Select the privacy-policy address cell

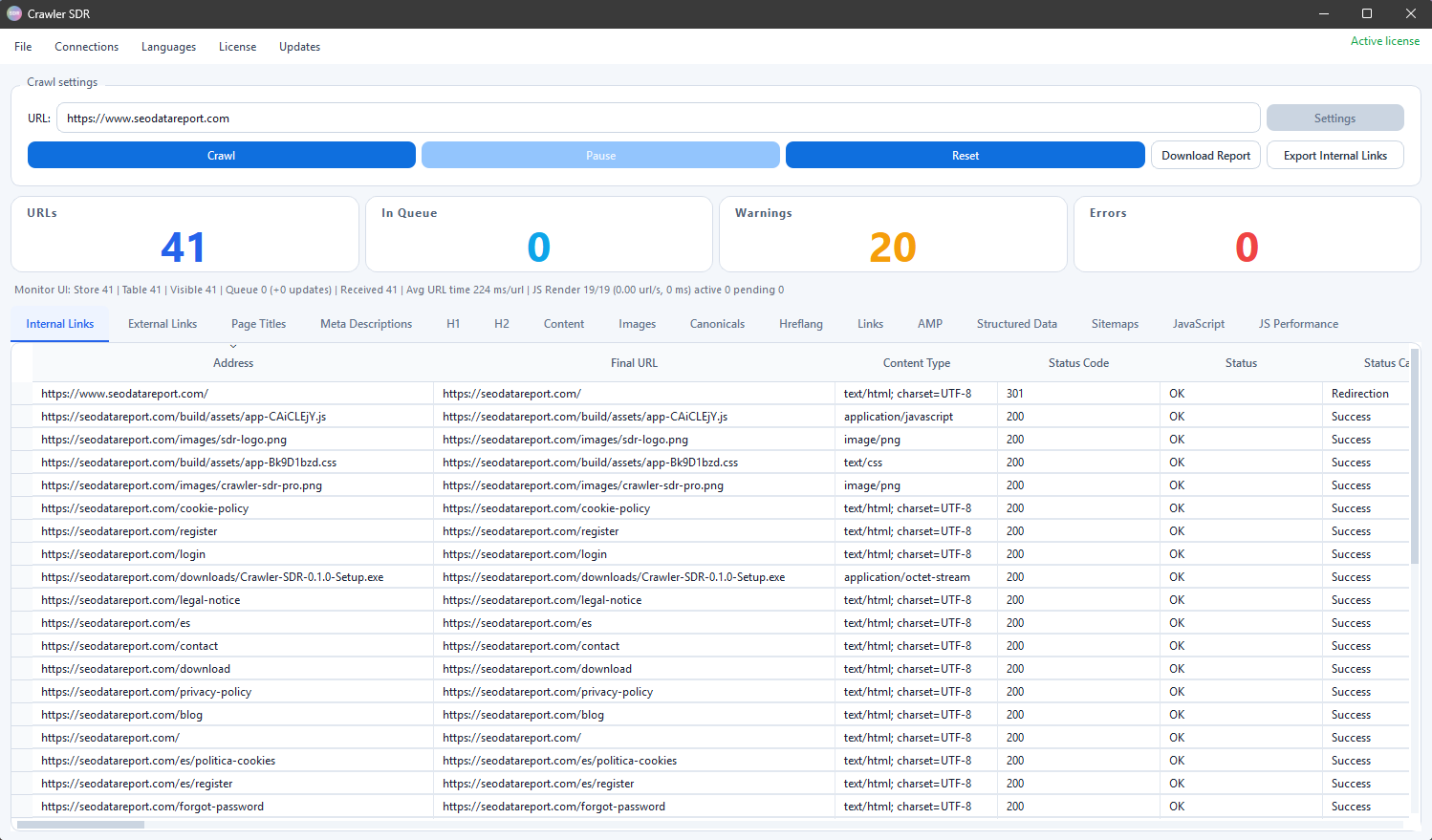pos(233,692)
